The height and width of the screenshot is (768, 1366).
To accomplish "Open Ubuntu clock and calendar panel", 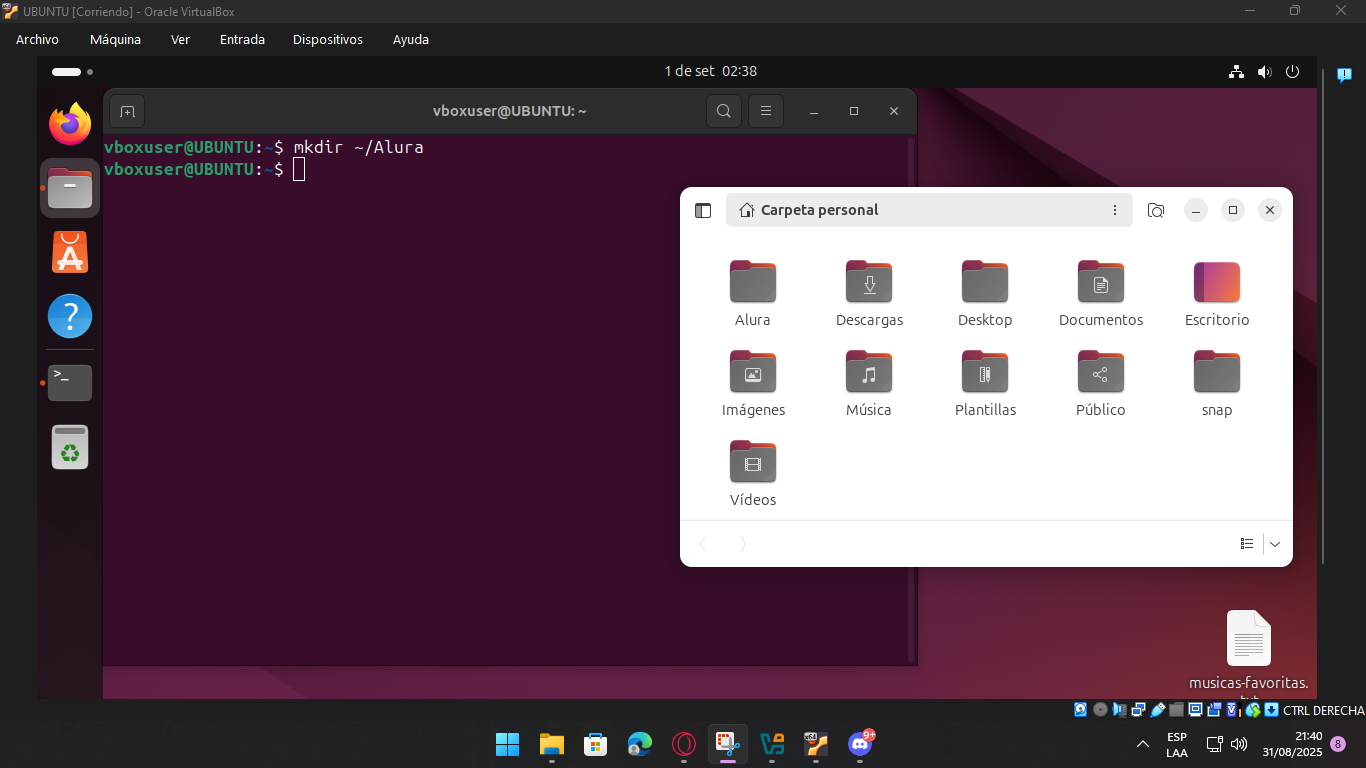I will 710,72.
